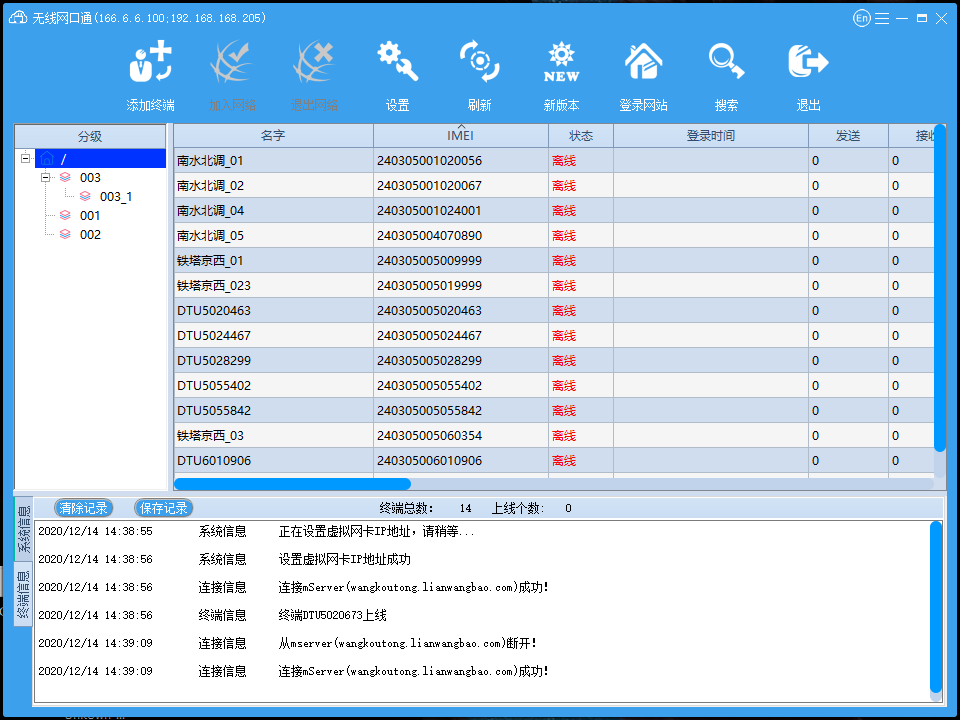This screenshot has width=960, height=720.
Task: Click log entry 终端DTU5020673上线
Action: point(332,615)
